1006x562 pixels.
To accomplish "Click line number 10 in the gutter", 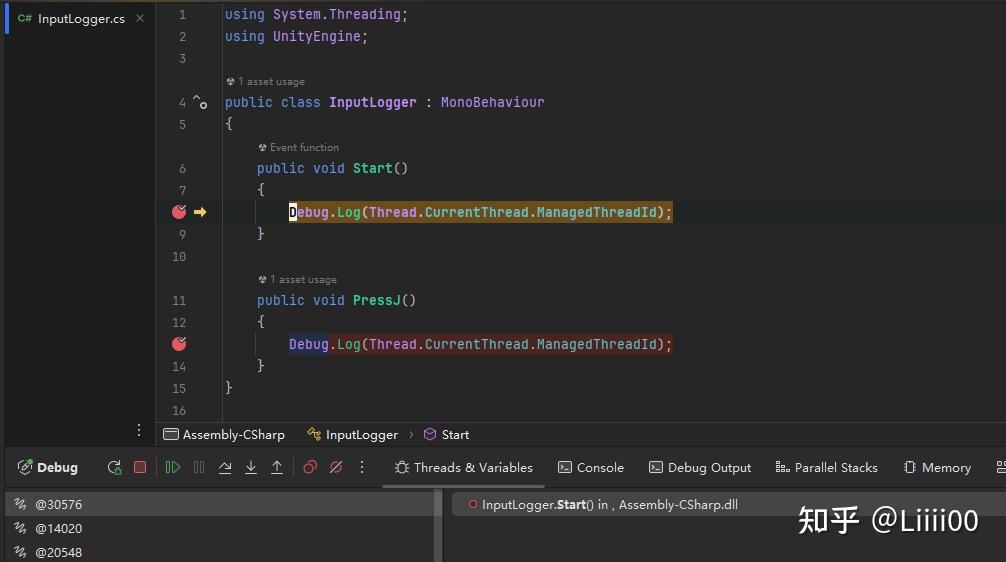I will (179, 257).
